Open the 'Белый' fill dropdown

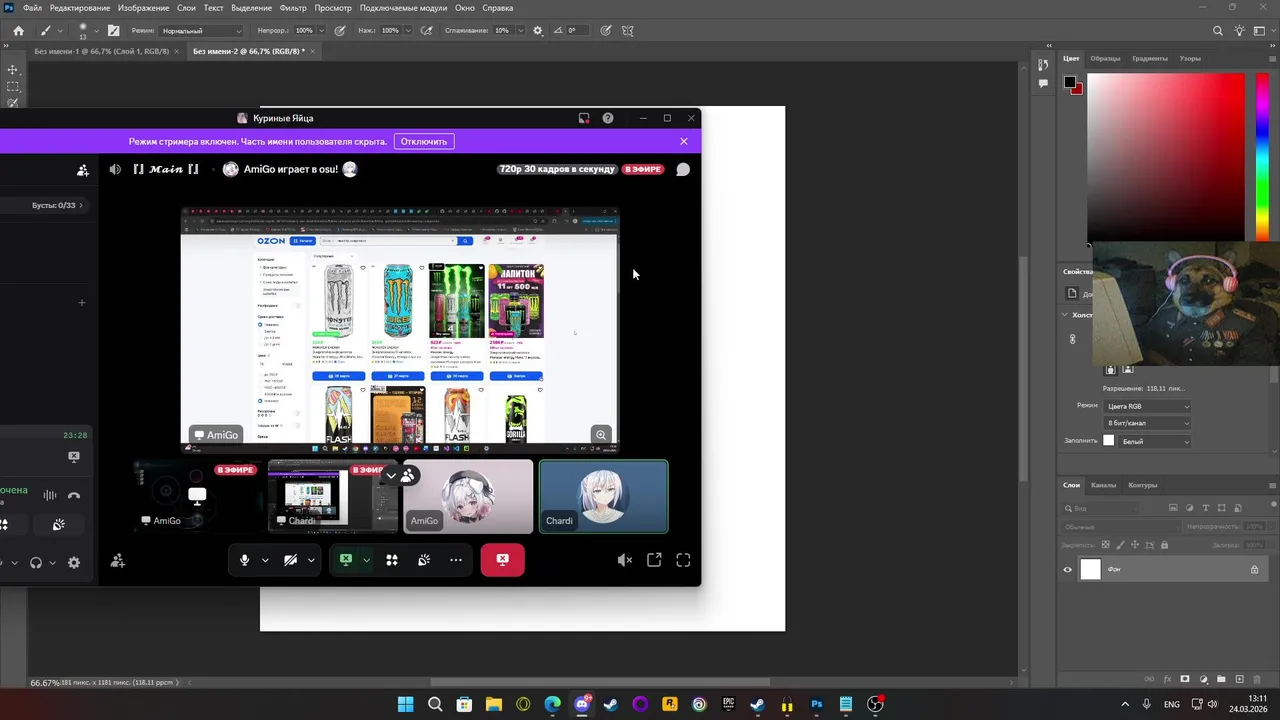click(1155, 441)
